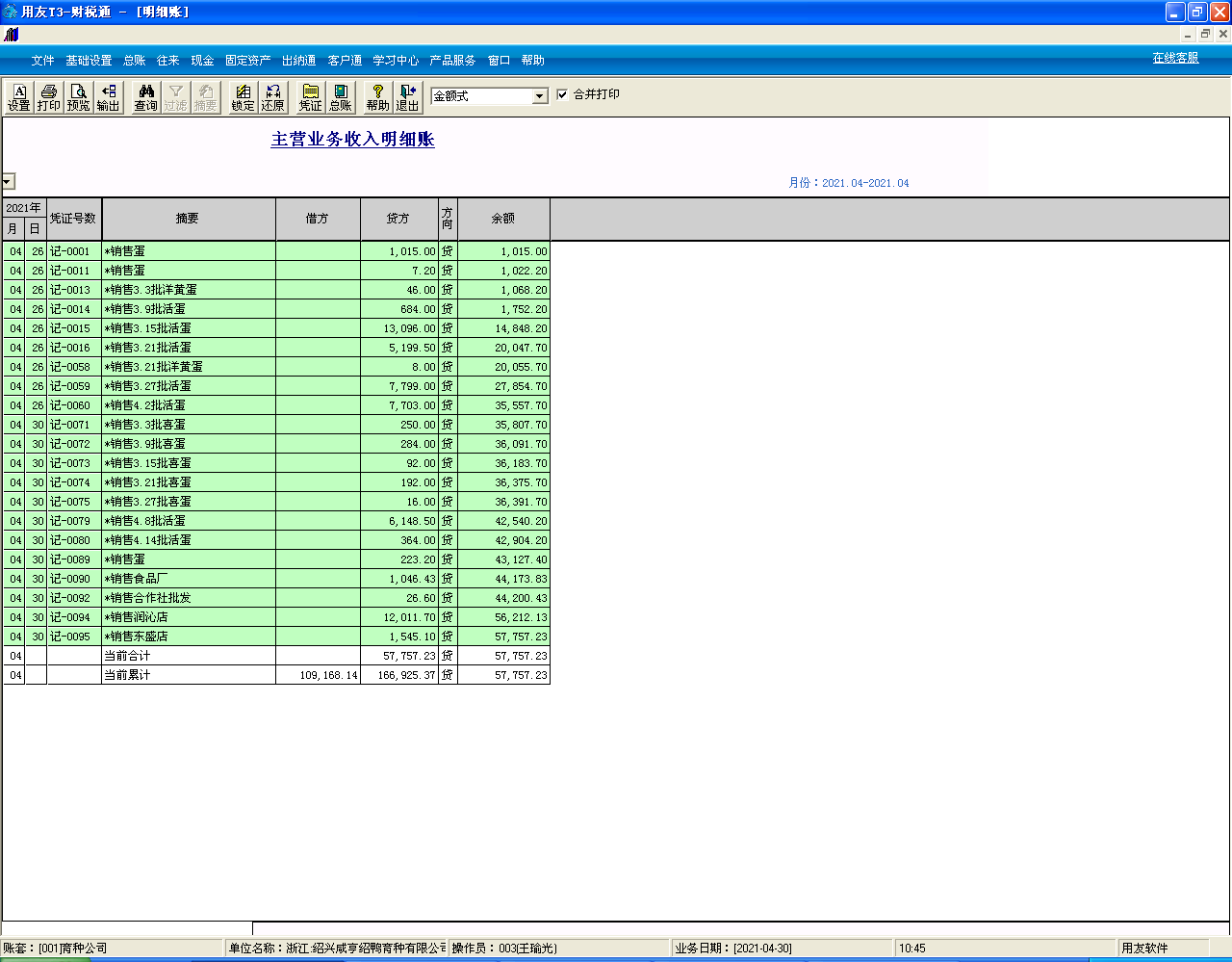
Task: Click the 余额 column header
Action: 503,219
